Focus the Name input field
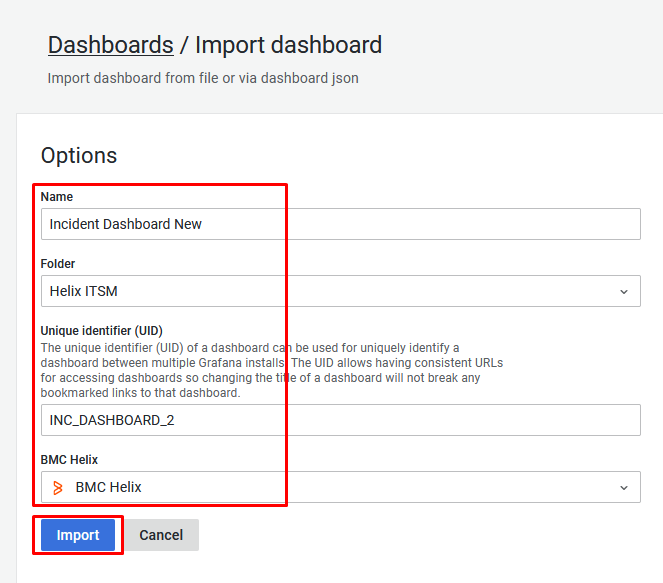Viewport: 663px width, 583px height. coord(341,224)
